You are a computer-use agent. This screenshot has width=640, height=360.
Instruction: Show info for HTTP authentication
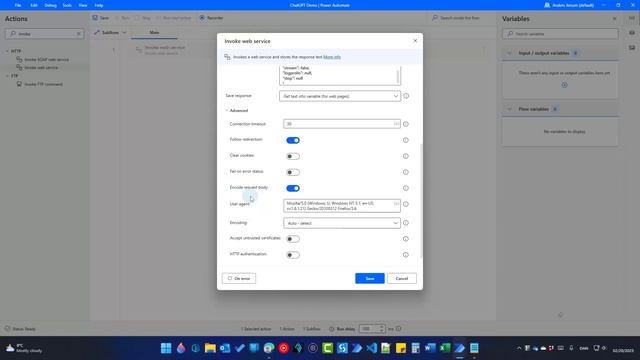406,255
